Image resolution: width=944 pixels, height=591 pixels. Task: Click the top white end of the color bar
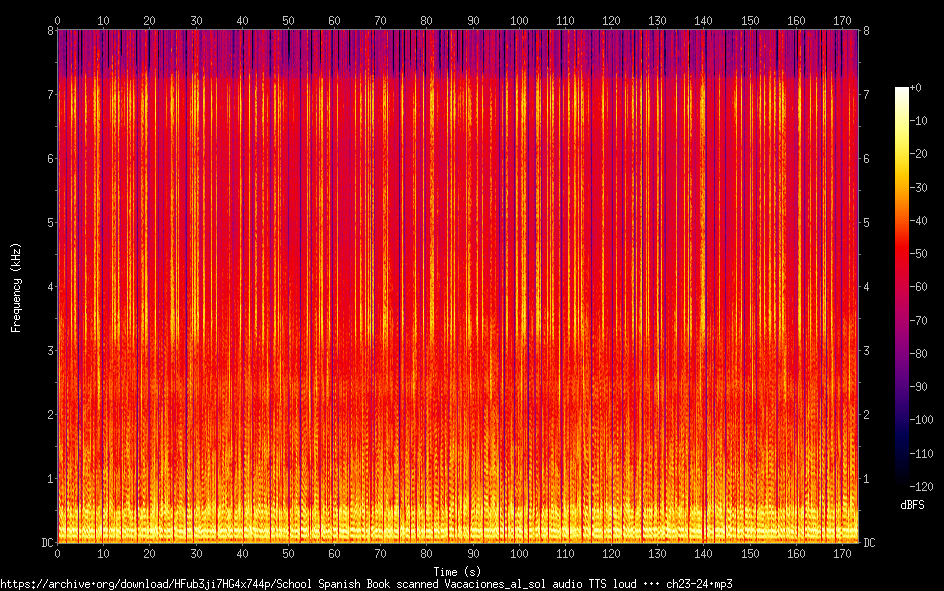(901, 90)
